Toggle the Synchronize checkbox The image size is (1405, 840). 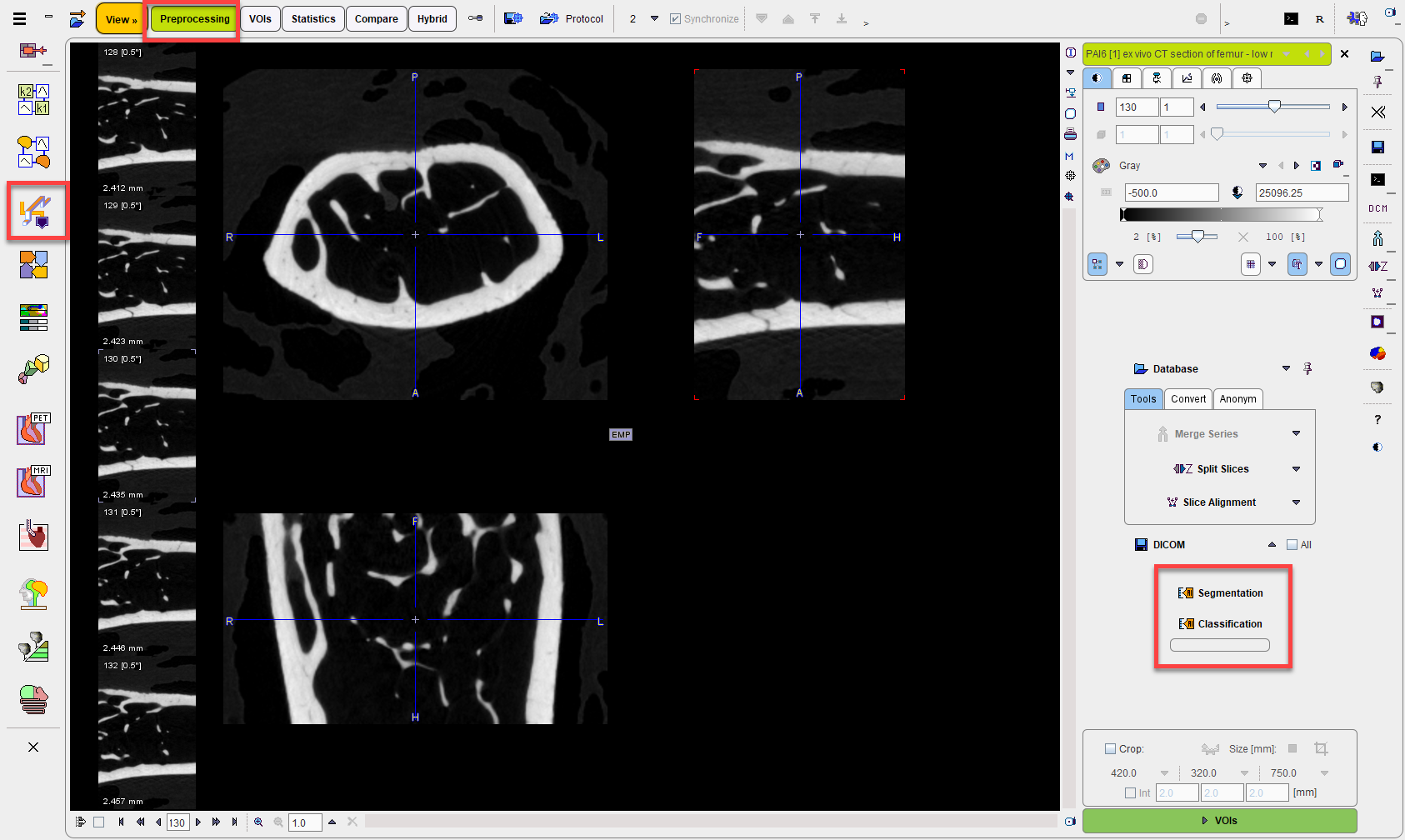675,18
